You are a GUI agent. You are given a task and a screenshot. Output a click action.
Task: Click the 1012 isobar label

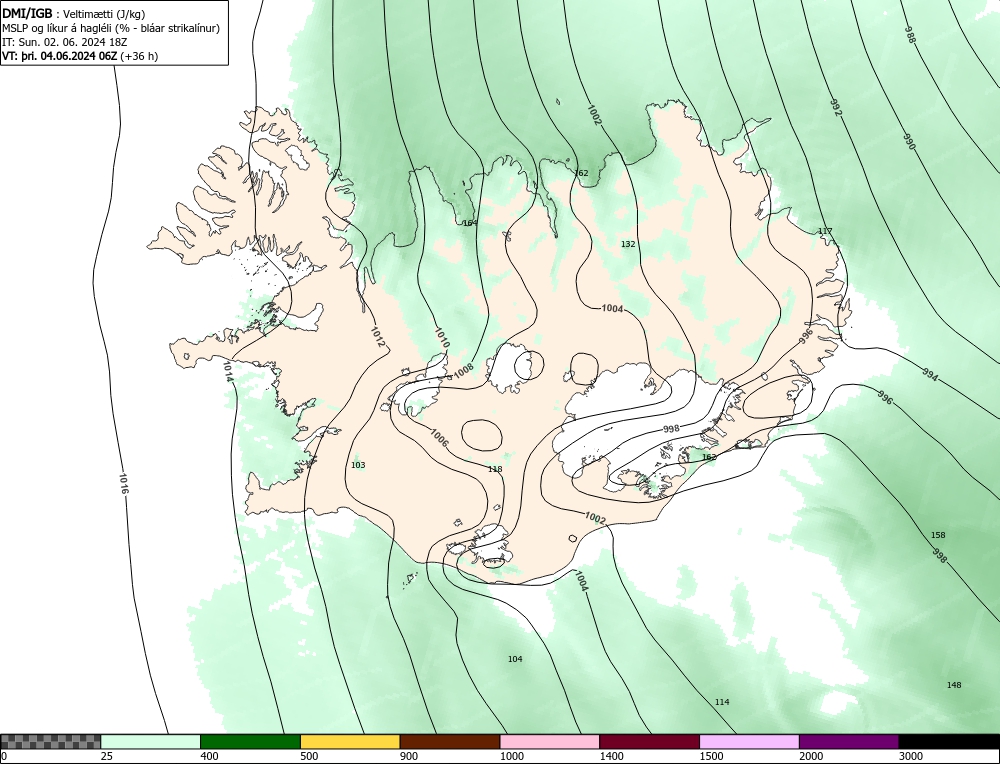click(378, 337)
